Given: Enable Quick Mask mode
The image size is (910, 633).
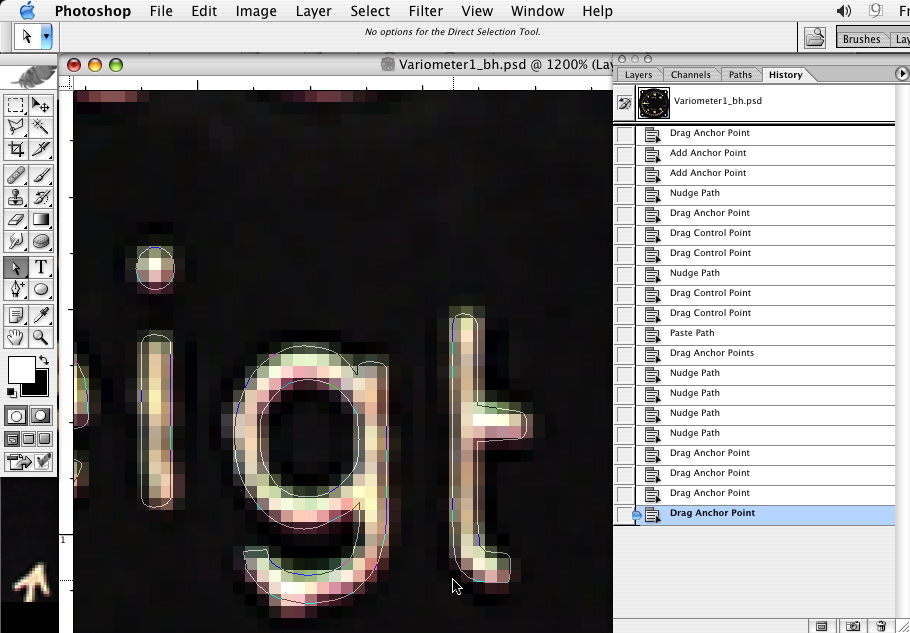Looking at the screenshot, I should (40, 416).
